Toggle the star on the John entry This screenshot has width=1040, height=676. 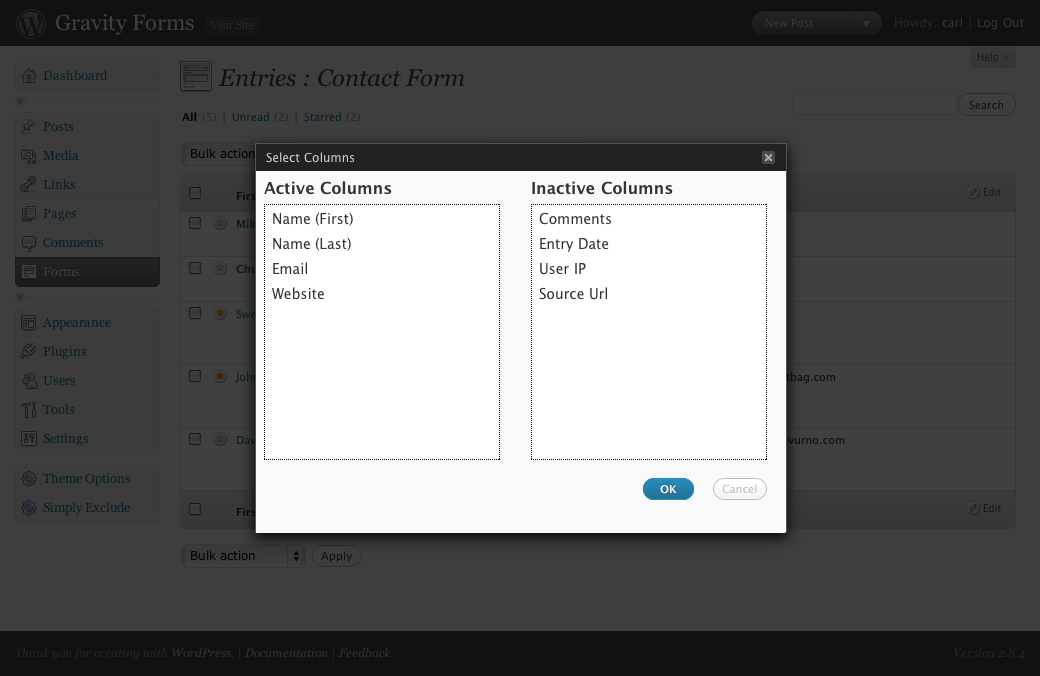pyautogui.click(x=220, y=376)
